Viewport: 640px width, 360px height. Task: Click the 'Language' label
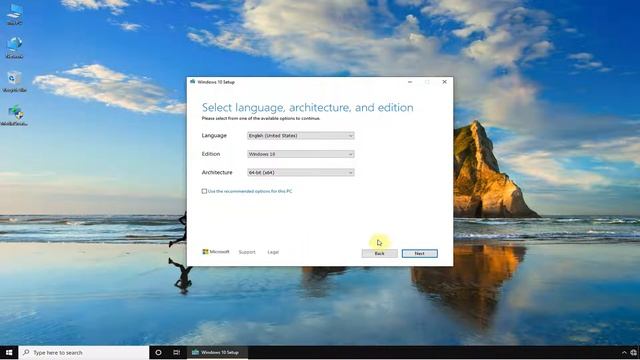click(x=214, y=136)
